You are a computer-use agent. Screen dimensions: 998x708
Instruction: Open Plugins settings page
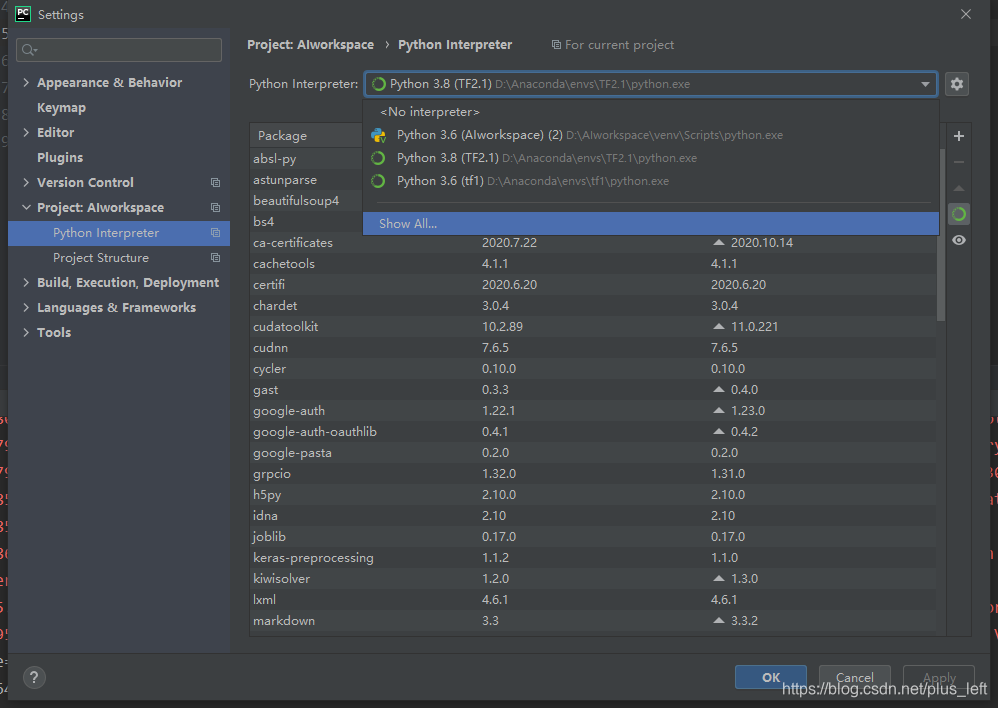click(x=60, y=157)
